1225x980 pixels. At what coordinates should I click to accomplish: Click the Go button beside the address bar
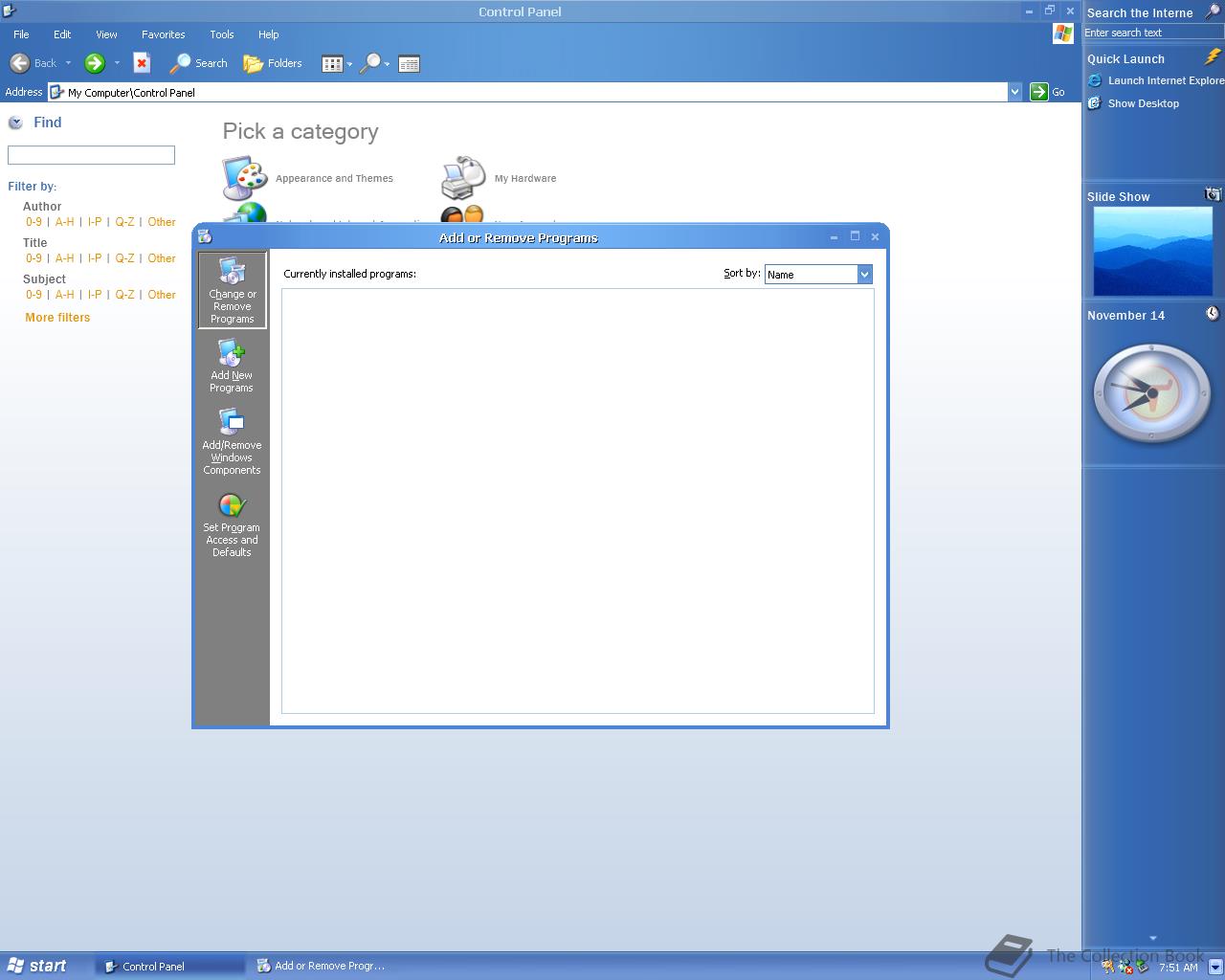click(1047, 92)
